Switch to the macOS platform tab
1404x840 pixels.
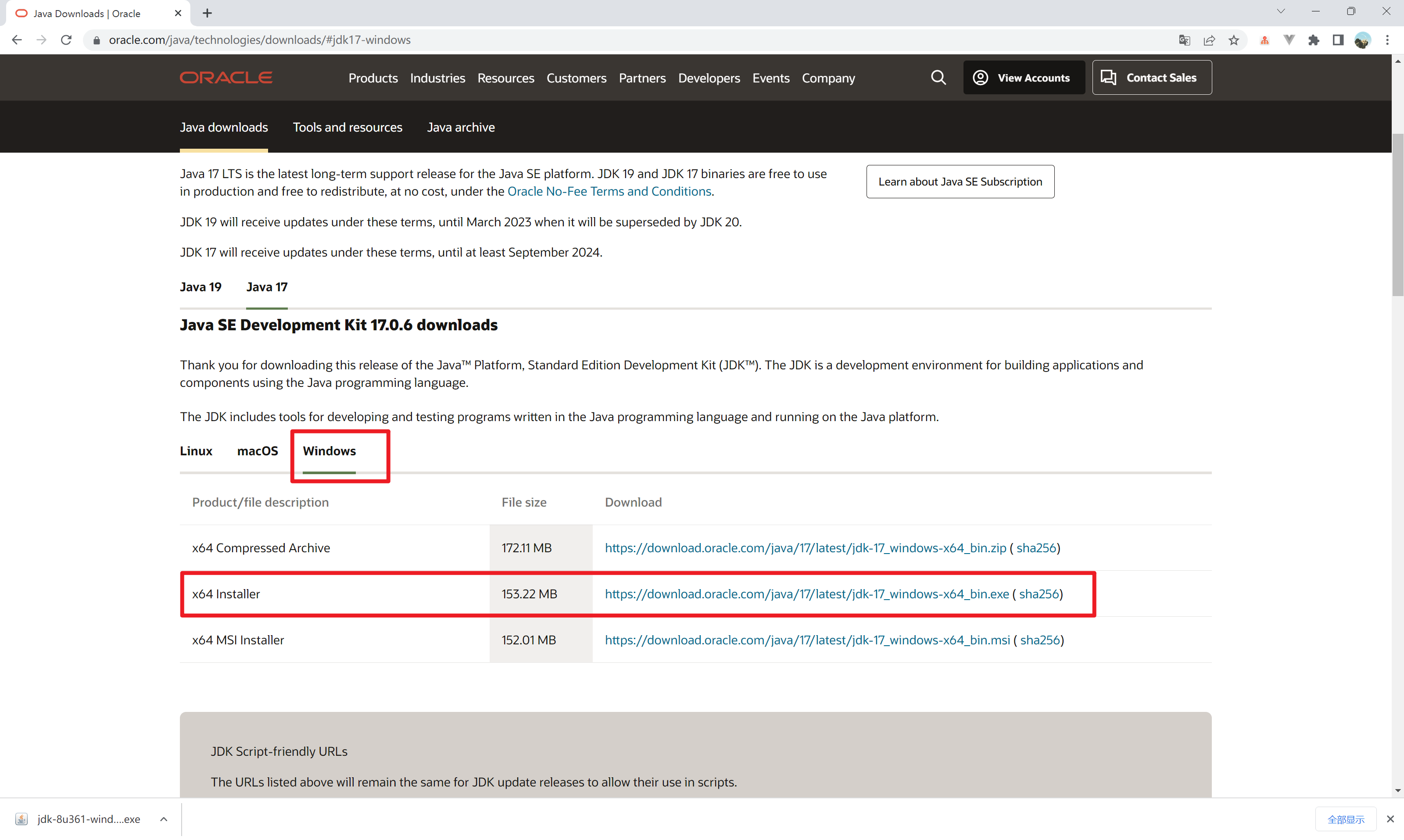(258, 451)
